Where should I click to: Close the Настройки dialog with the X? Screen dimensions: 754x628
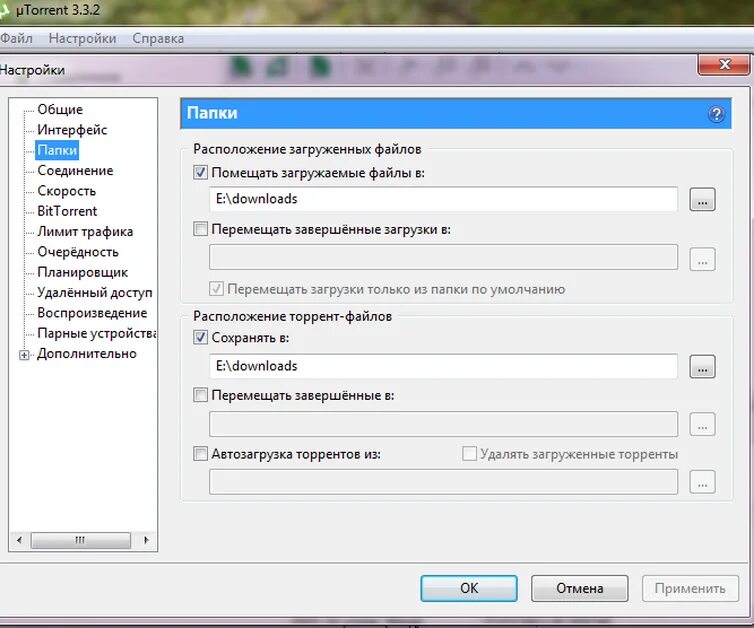(724, 64)
